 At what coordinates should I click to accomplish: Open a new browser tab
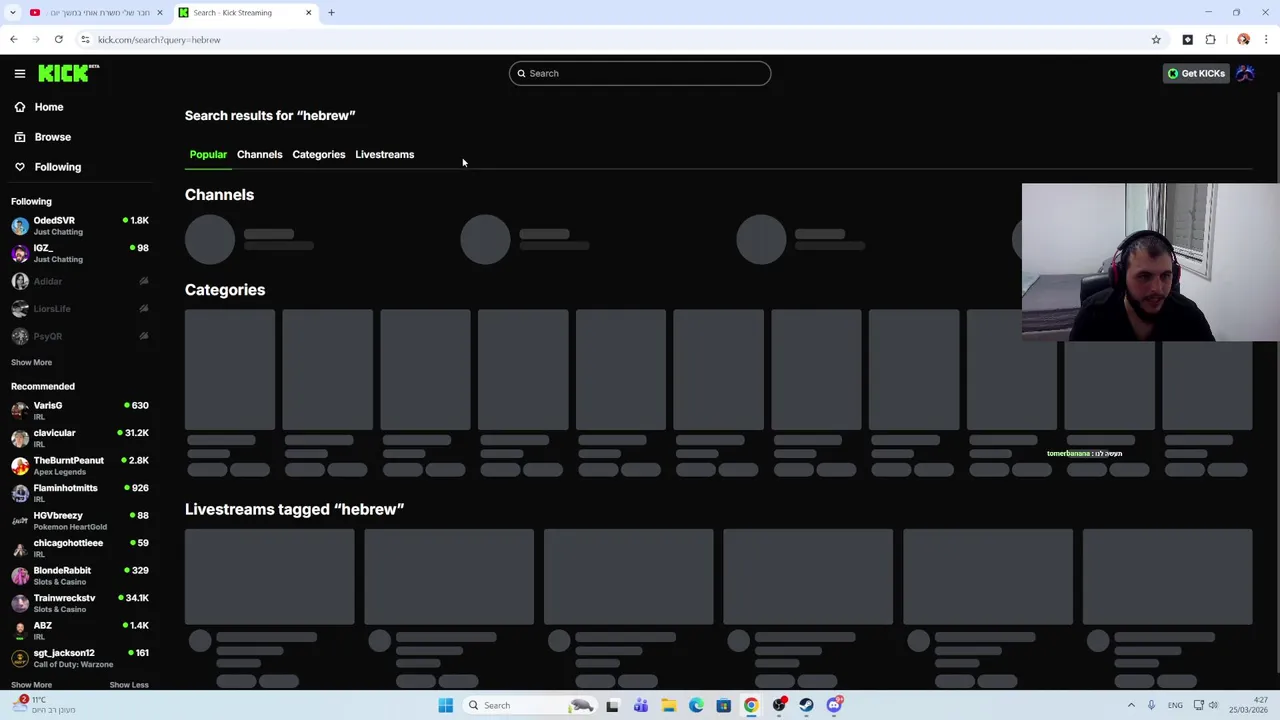pos(331,12)
